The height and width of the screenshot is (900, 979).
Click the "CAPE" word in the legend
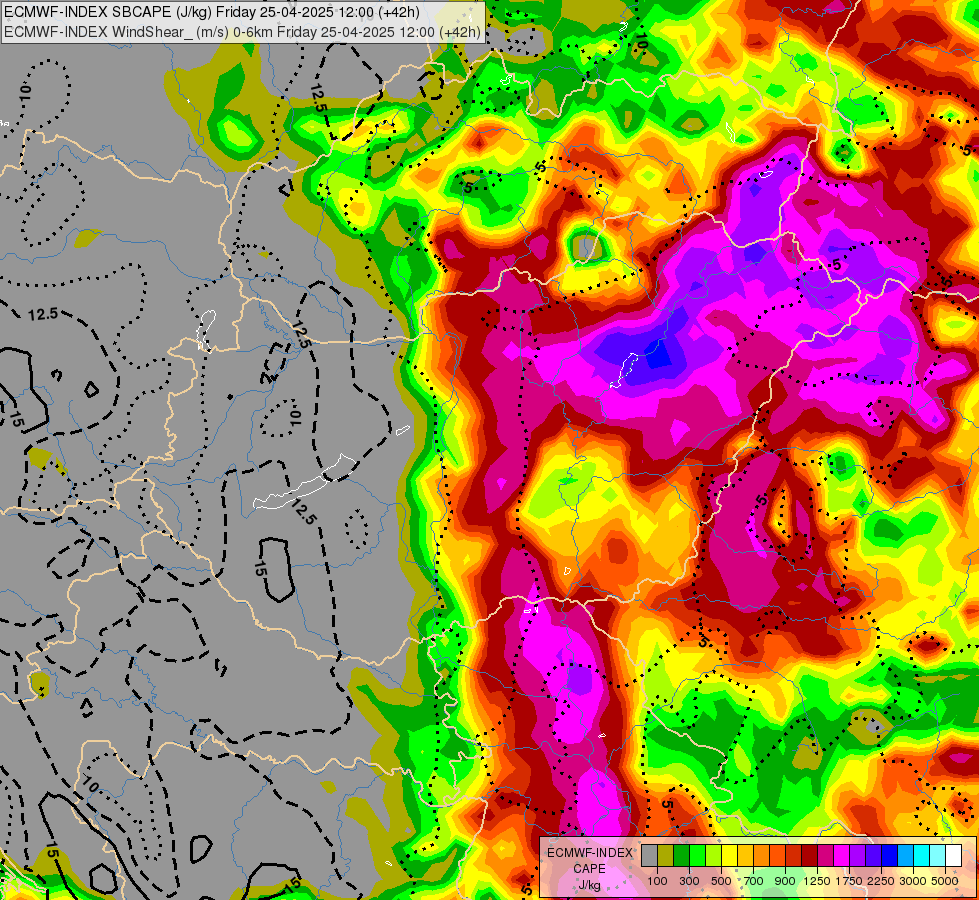coord(589,869)
